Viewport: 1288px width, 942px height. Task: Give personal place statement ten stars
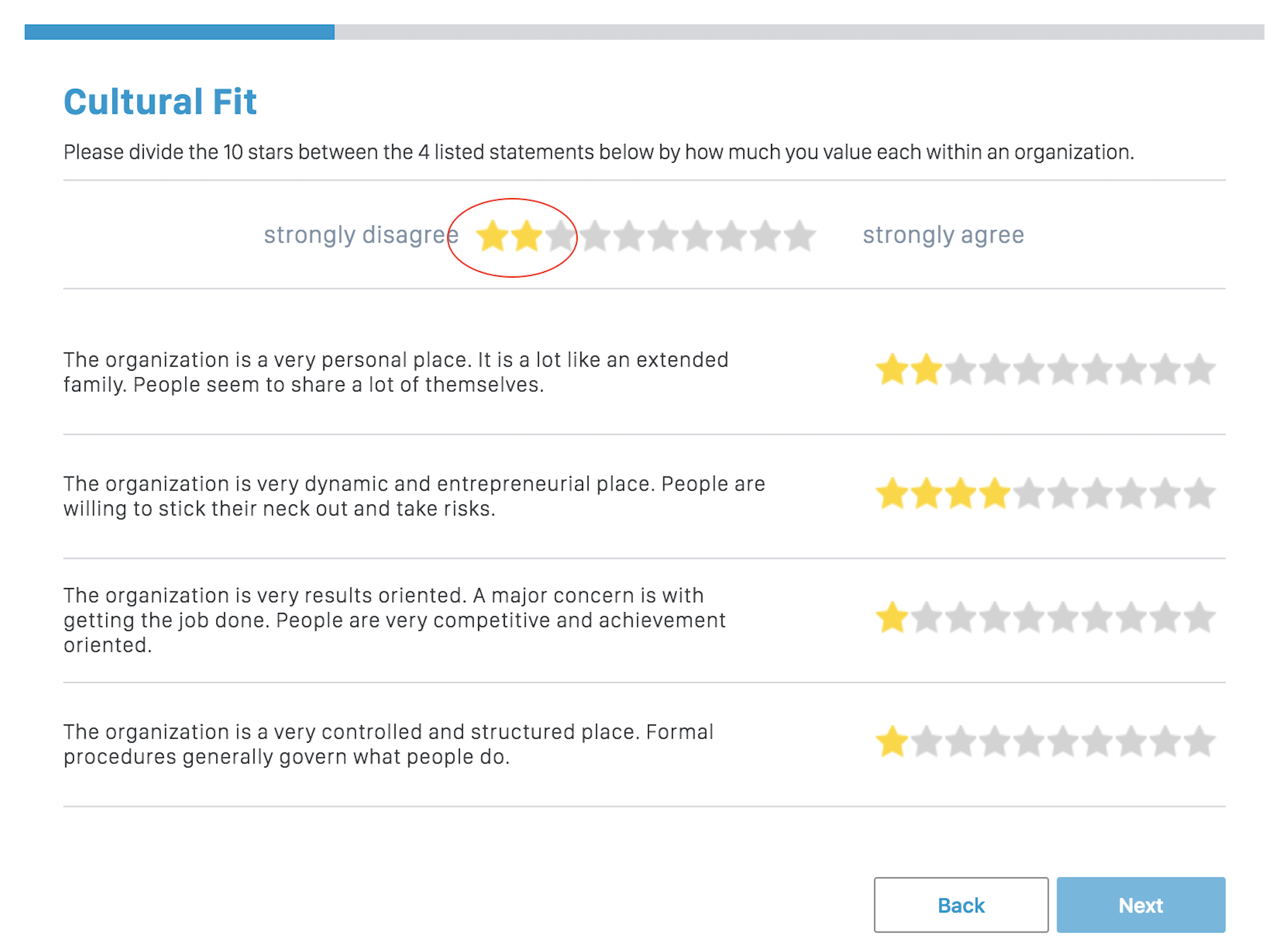[1199, 369]
